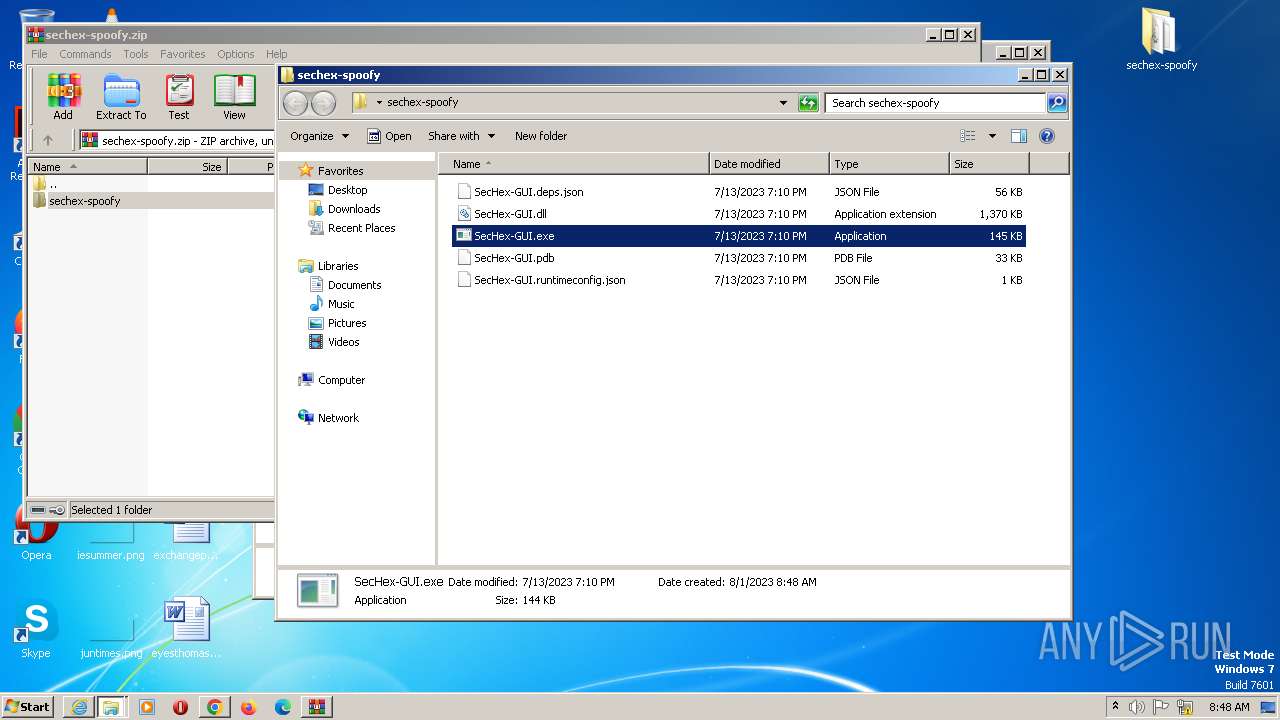Open the WinRAR Favorites menu
Screen dimensions: 1280x720
point(183,54)
